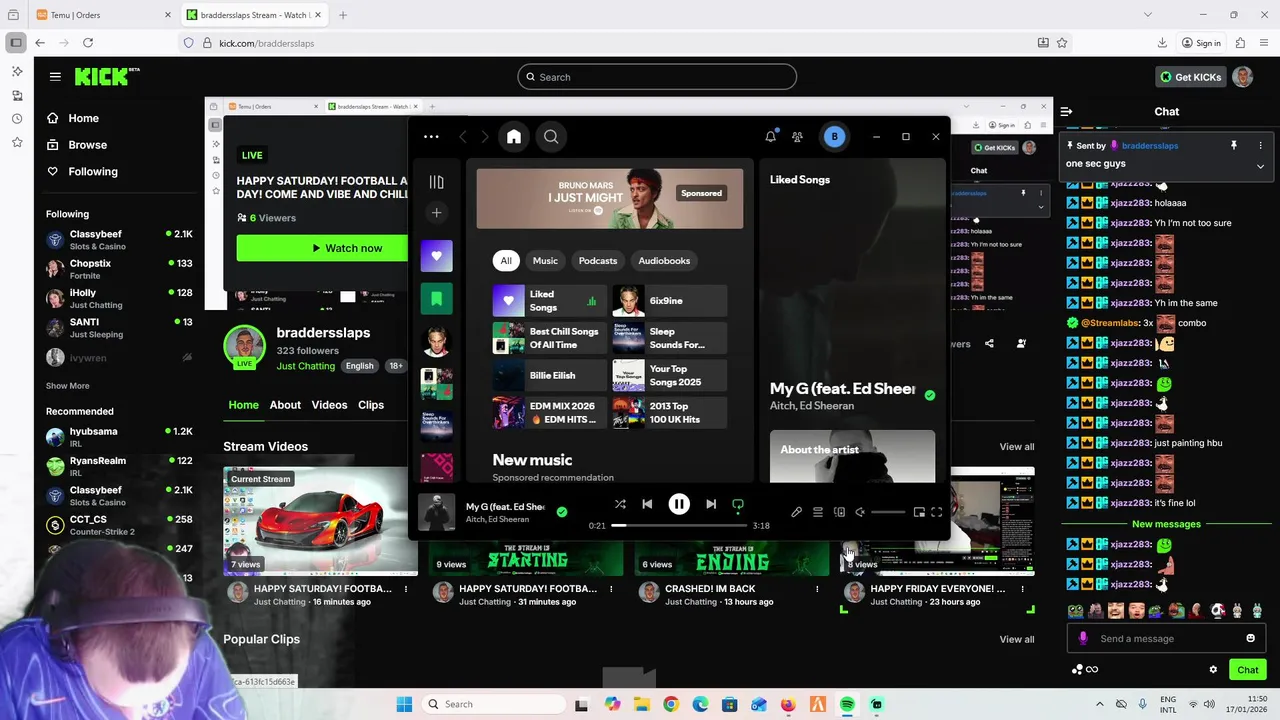Screen dimensions: 1280x720
Task: Open the emote picker smiley in chat
Action: pyautogui.click(x=1250, y=639)
